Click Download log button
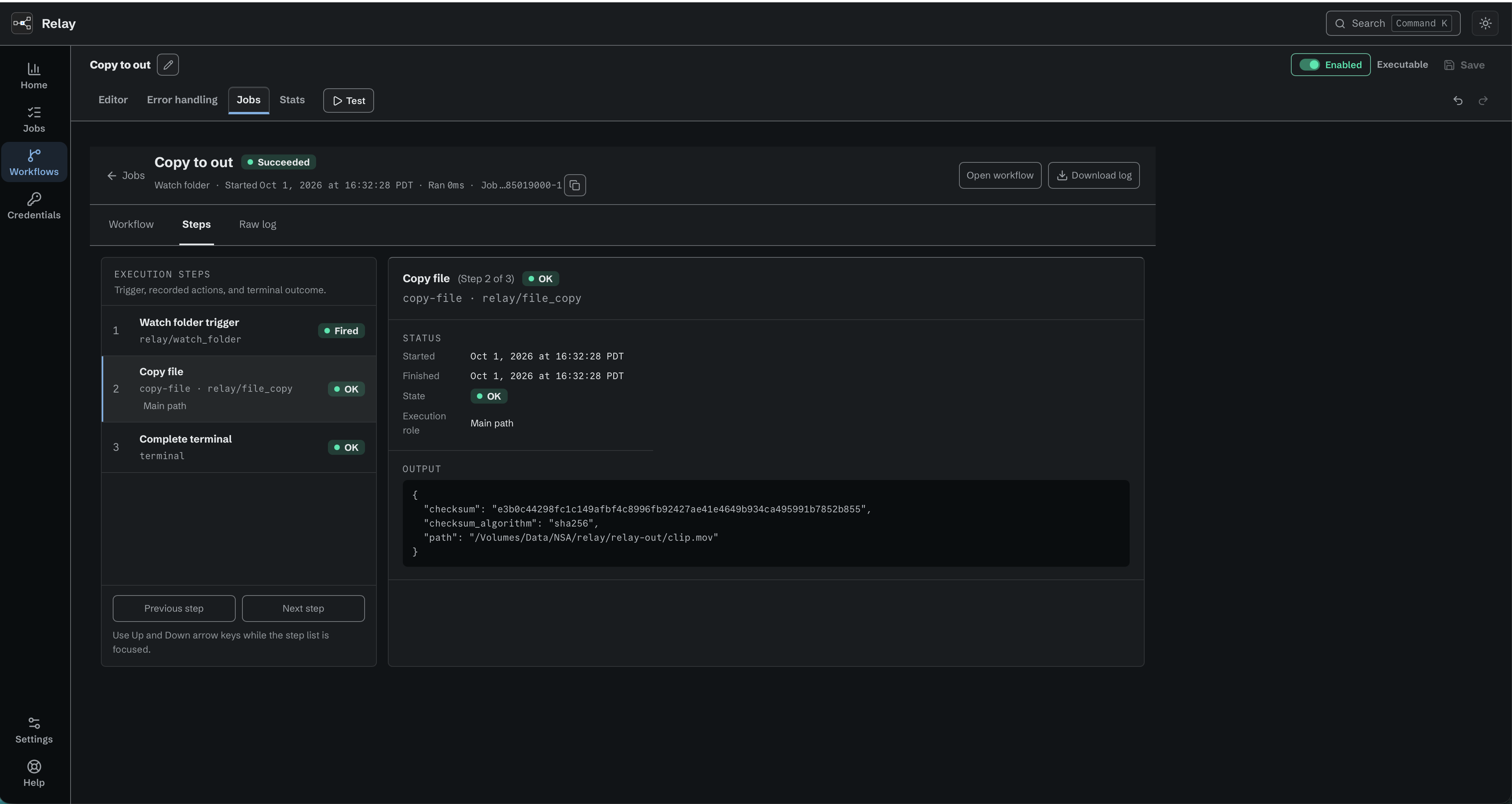This screenshot has width=1512, height=804. tap(1093, 175)
